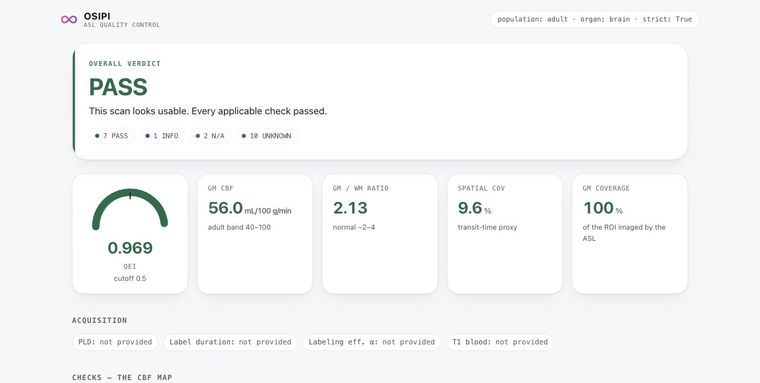Select the 7 PASS status chip
The width and height of the screenshot is (760, 383).
coord(111,136)
